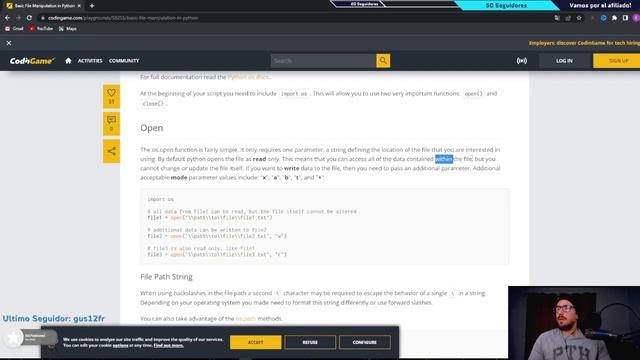The height and width of the screenshot is (360, 640).
Task: Click the 'import os' code line
Action: [x=160, y=199]
